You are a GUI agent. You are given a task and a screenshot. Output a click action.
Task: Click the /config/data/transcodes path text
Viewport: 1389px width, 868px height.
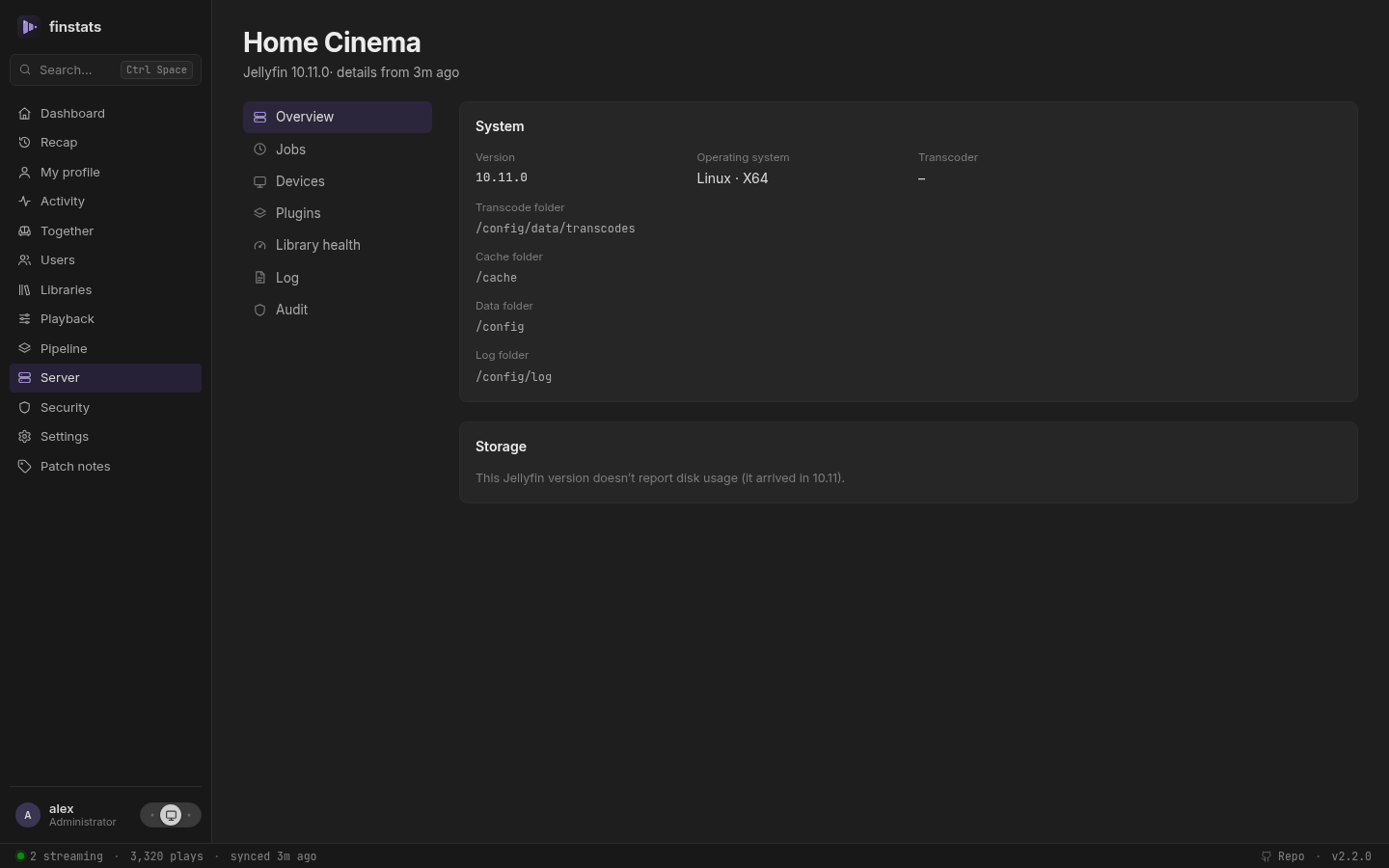556,229
